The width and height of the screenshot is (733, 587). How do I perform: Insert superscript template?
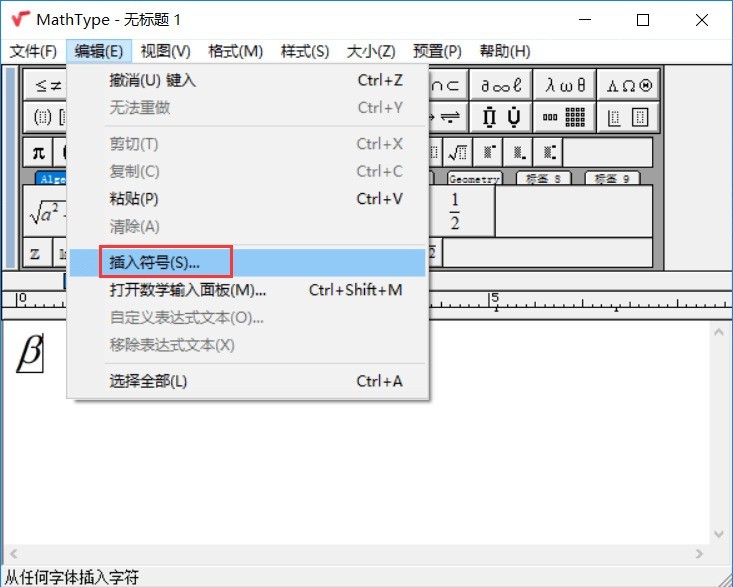pyautogui.click(x=488, y=152)
